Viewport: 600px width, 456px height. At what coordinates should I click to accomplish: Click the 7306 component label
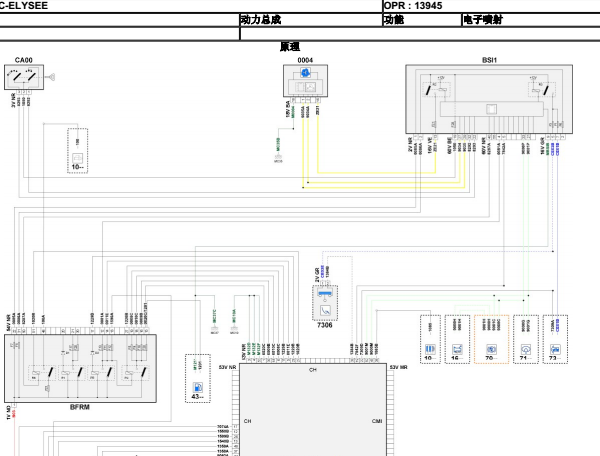coord(324,325)
